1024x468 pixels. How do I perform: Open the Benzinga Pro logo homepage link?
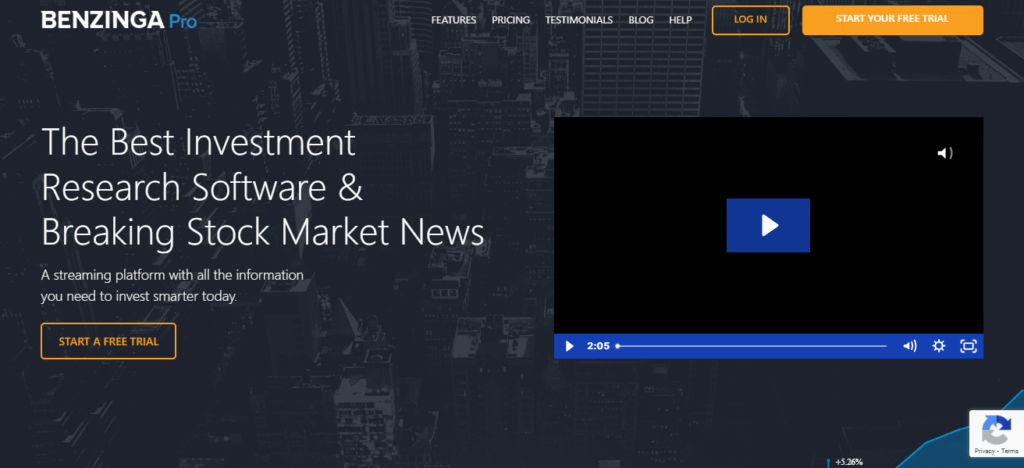click(x=119, y=20)
